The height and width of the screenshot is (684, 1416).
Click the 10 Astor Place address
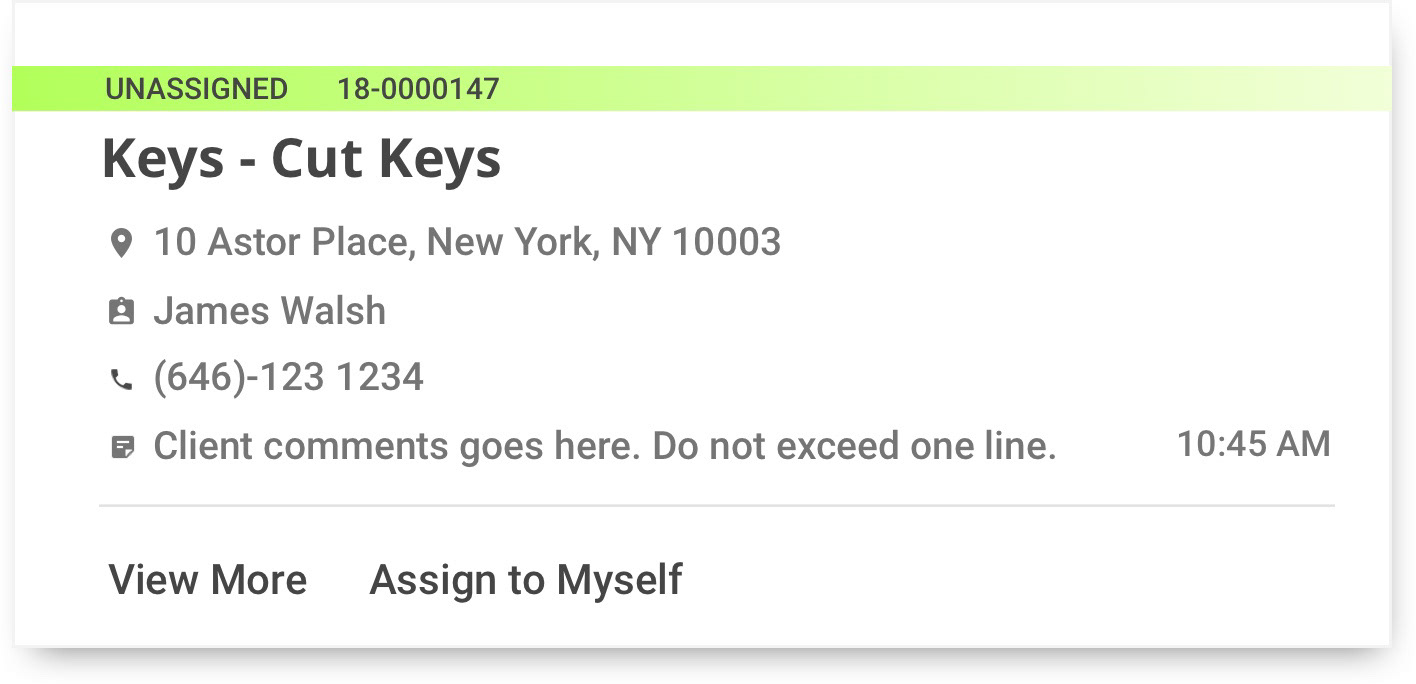point(467,242)
